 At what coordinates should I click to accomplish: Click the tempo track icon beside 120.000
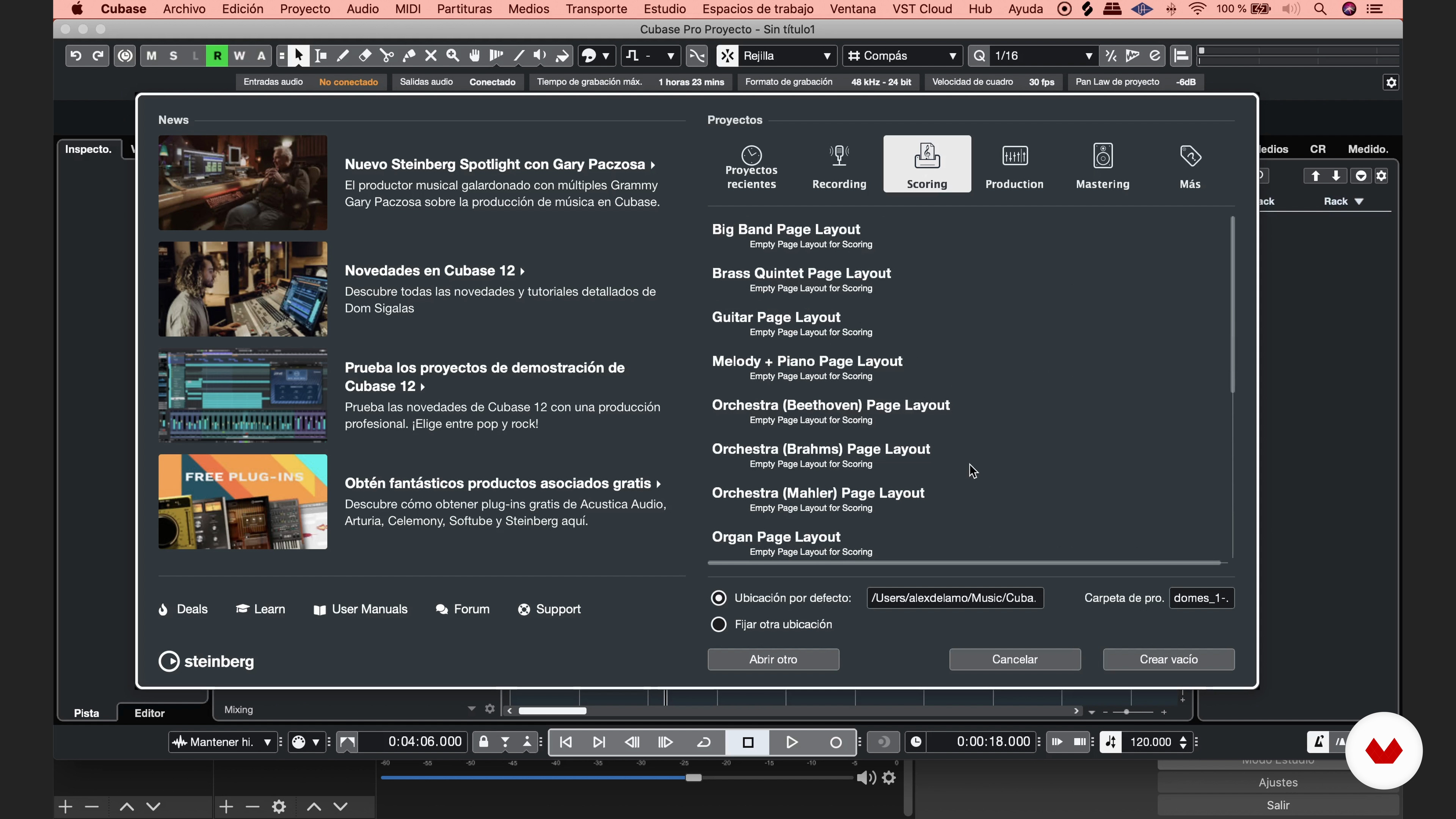click(x=1111, y=742)
